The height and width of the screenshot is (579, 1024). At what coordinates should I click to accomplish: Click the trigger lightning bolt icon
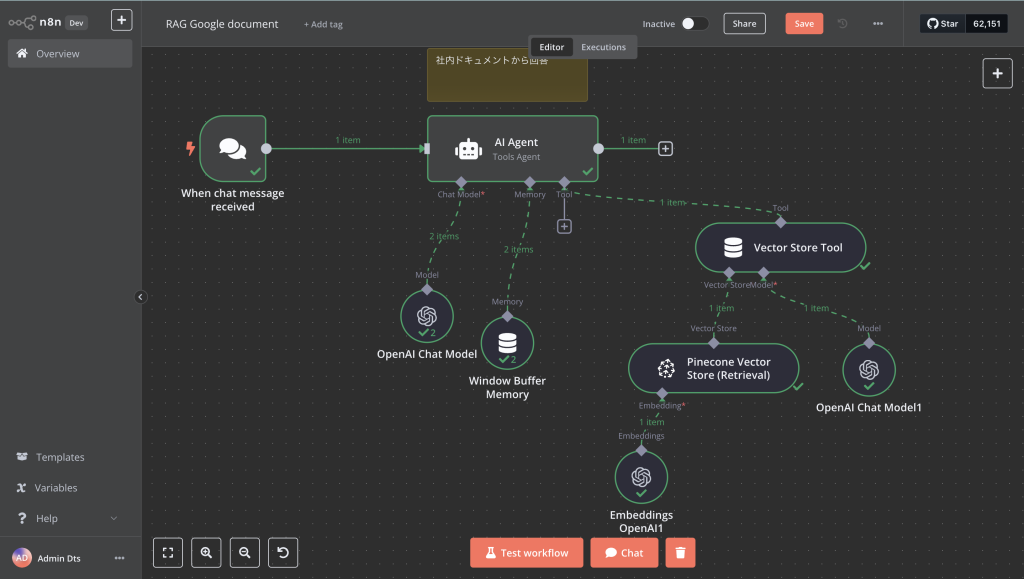[190, 148]
